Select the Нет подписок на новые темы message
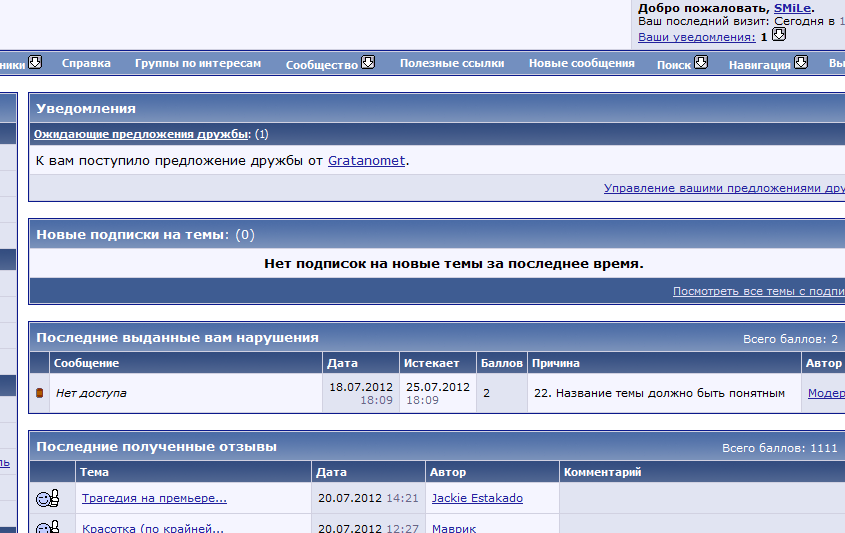Image resolution: width=845 pixels, height=533 pixels. click(454, 264)
